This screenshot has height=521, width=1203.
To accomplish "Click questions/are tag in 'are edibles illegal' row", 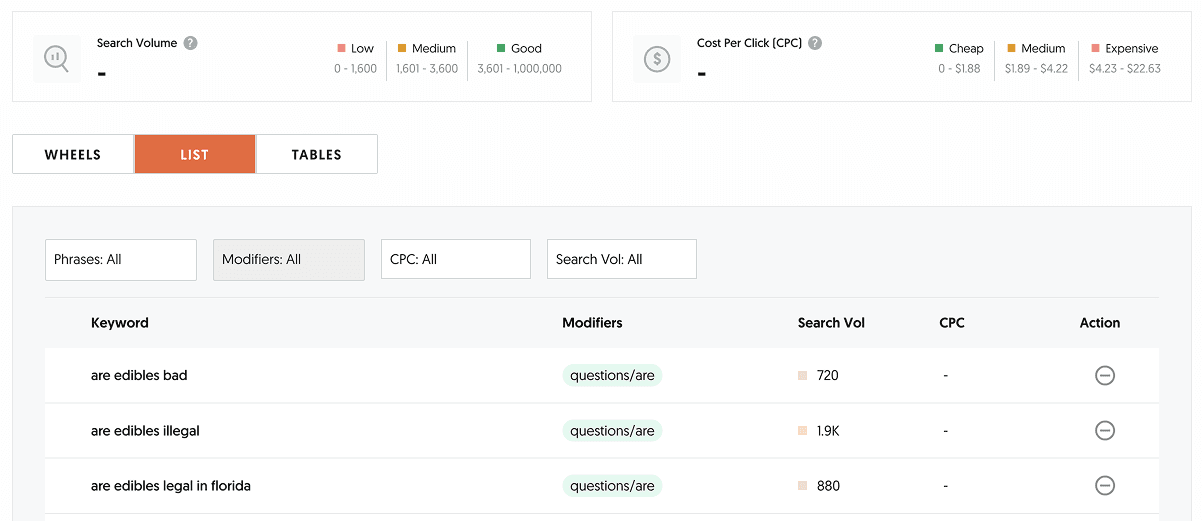I will (612, 431).
